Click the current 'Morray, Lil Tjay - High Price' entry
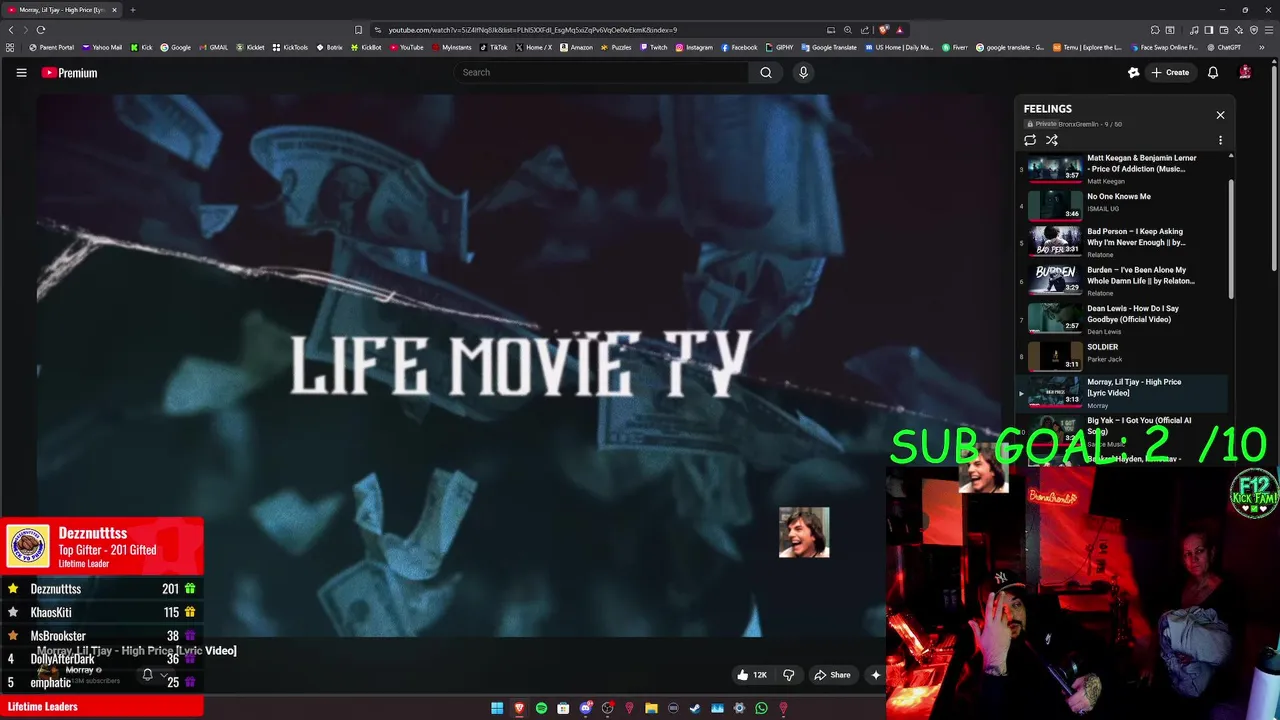The image size is (1280, 720). [1121, 393]
